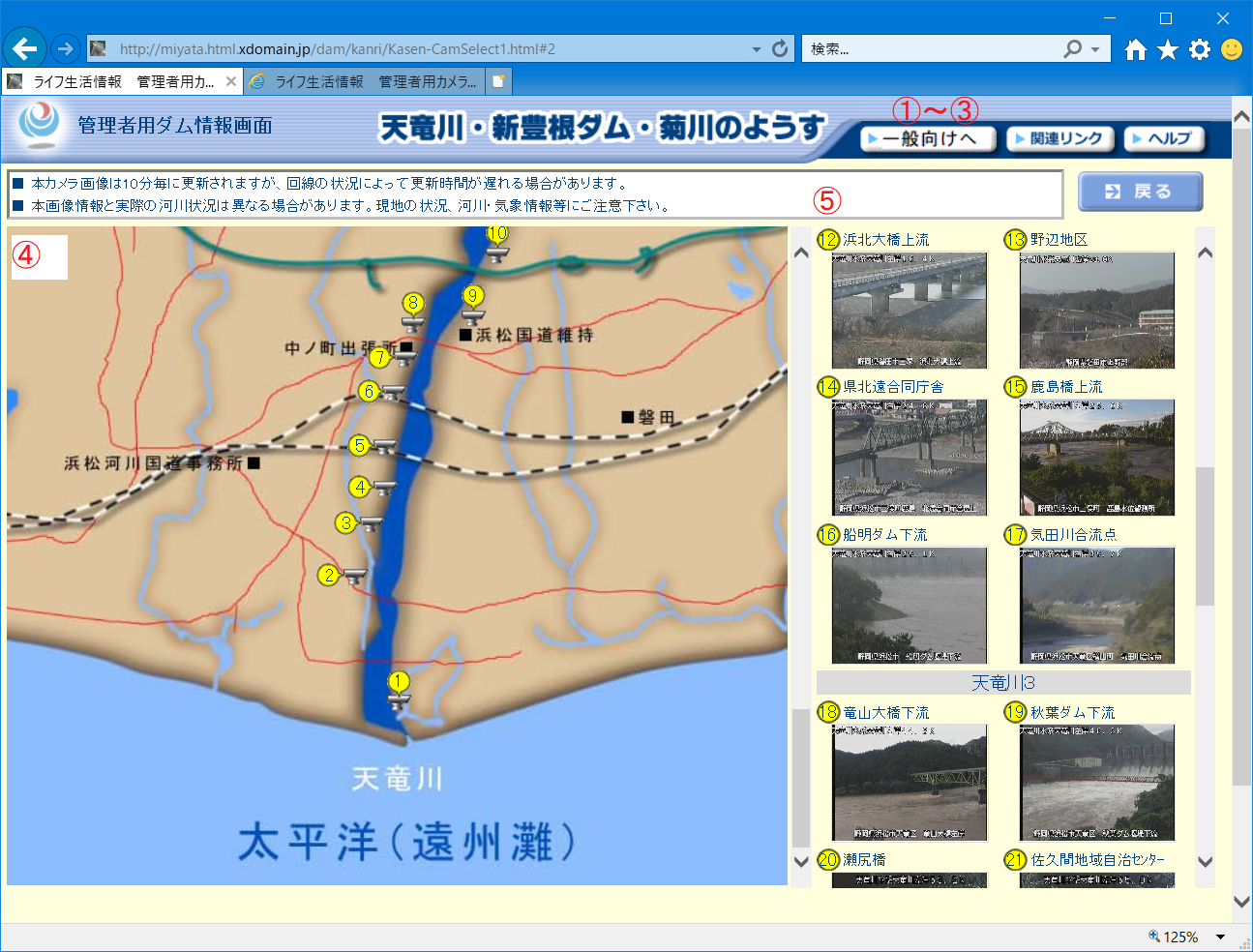Click the 天竜川3 section header
The width and height of the screenshot is (1253, 952).
1003,683
